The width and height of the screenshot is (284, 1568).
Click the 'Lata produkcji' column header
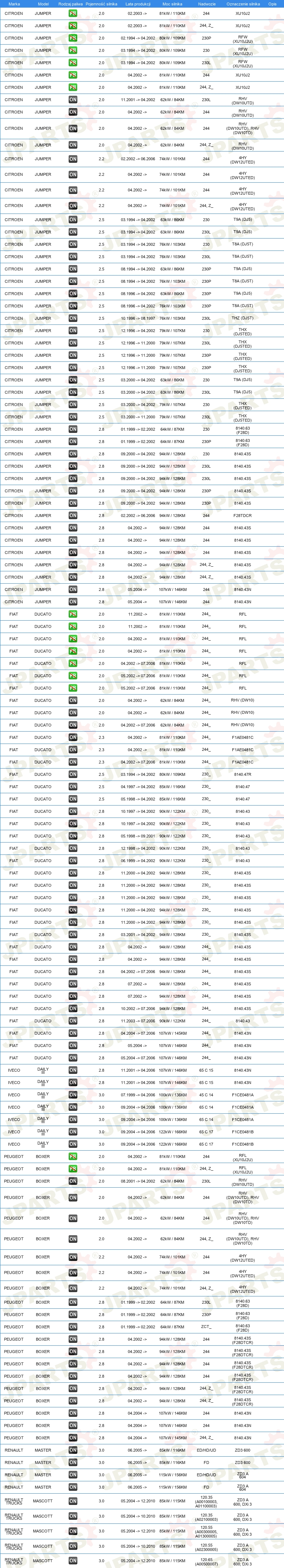(x=138, y=4)
